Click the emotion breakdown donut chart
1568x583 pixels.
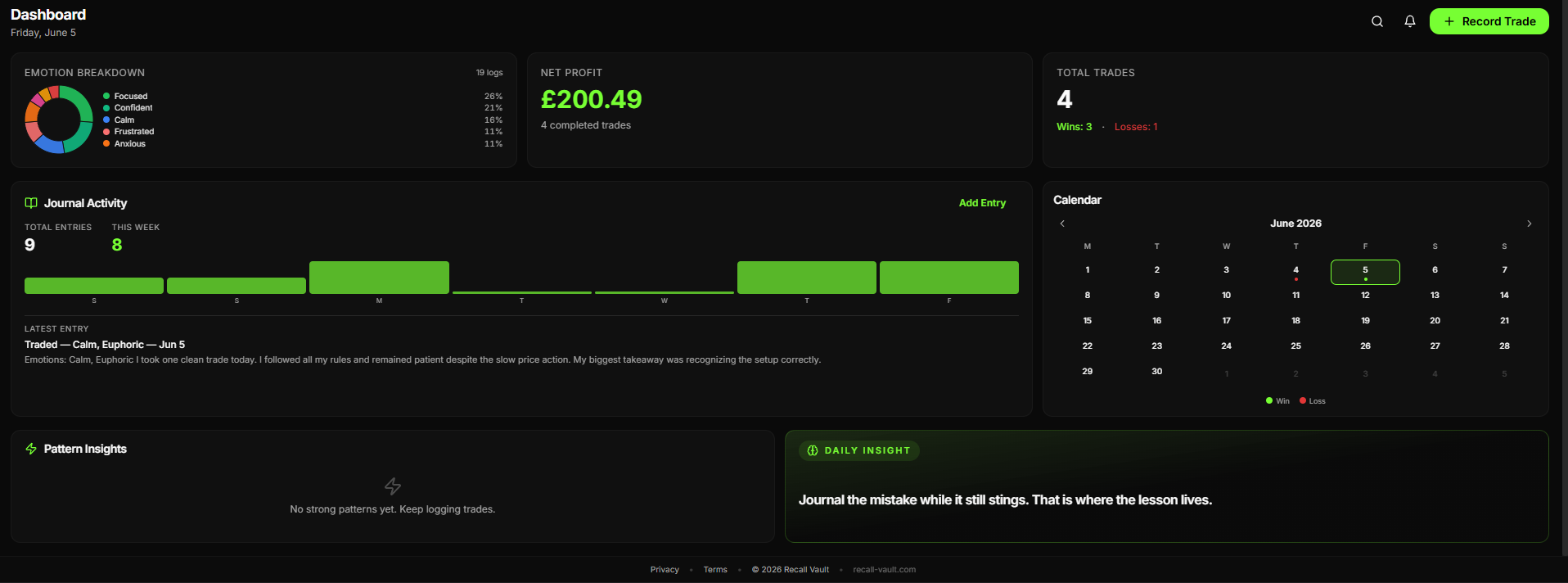(58, 120)
